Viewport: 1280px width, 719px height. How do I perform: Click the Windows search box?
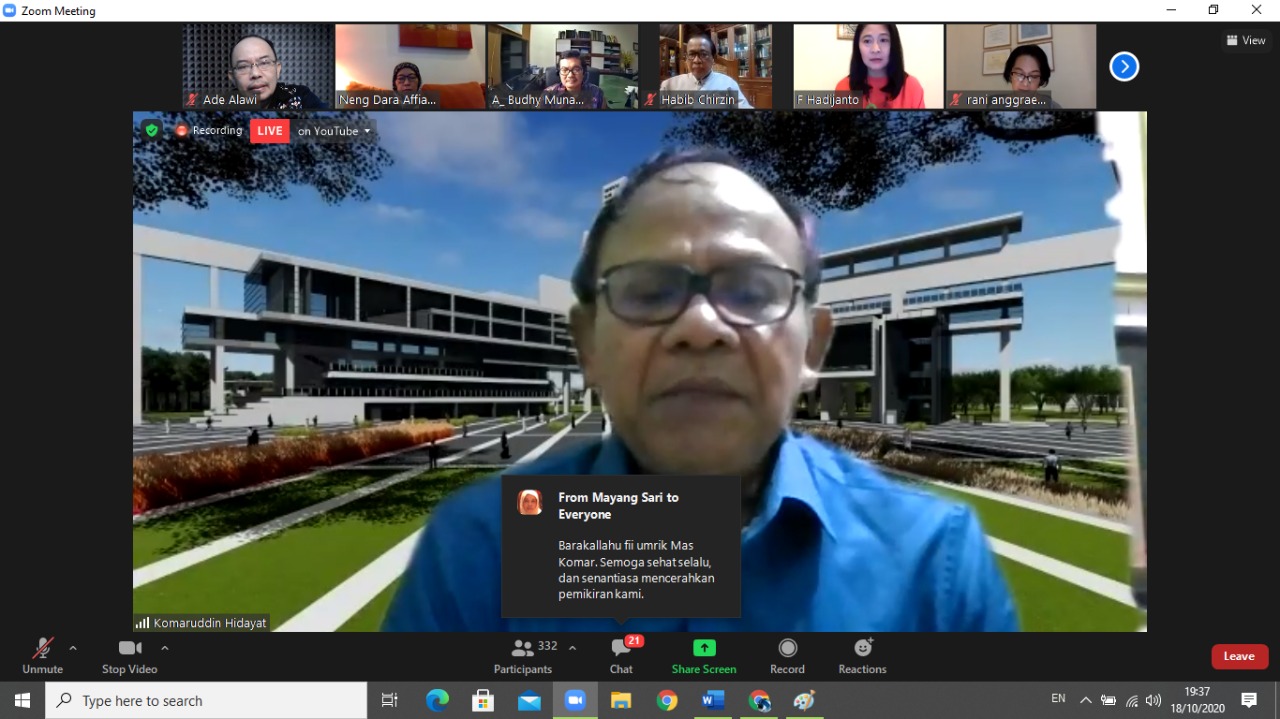point(206,701)
